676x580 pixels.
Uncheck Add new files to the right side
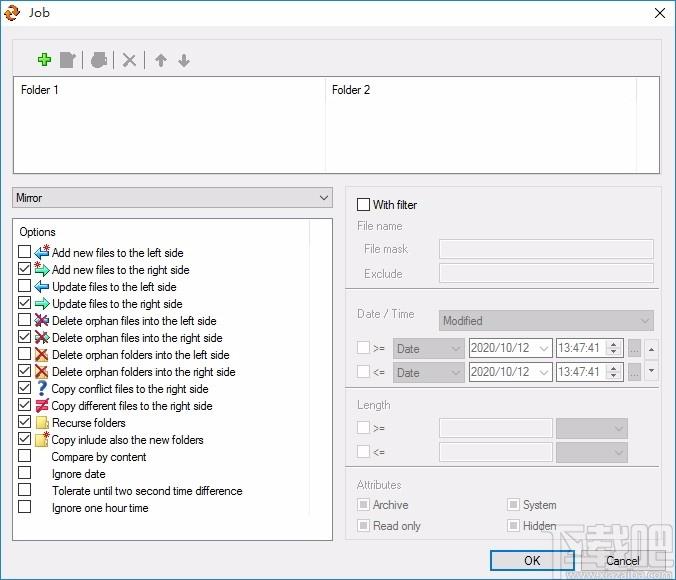[25, 268]
